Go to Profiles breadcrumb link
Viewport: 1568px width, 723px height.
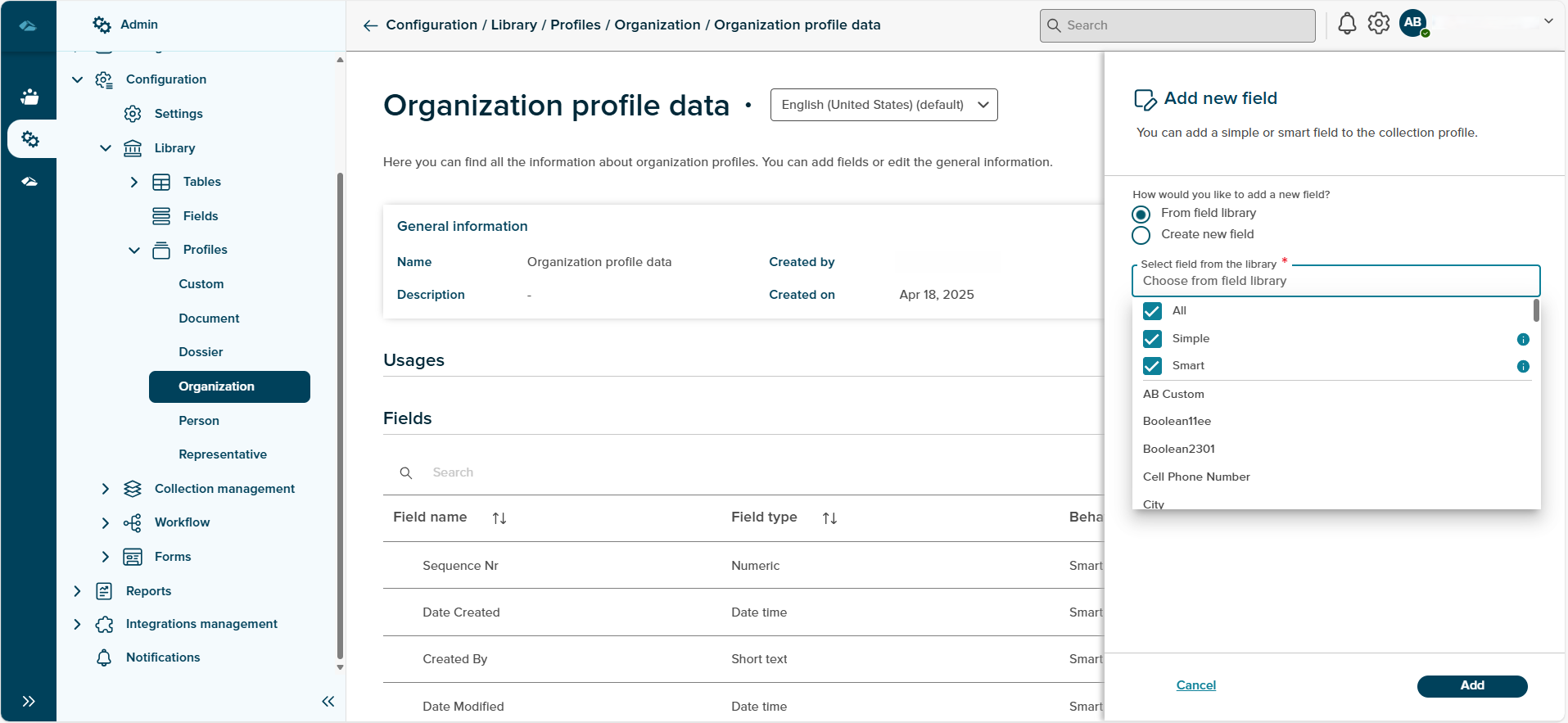(576, 25)
